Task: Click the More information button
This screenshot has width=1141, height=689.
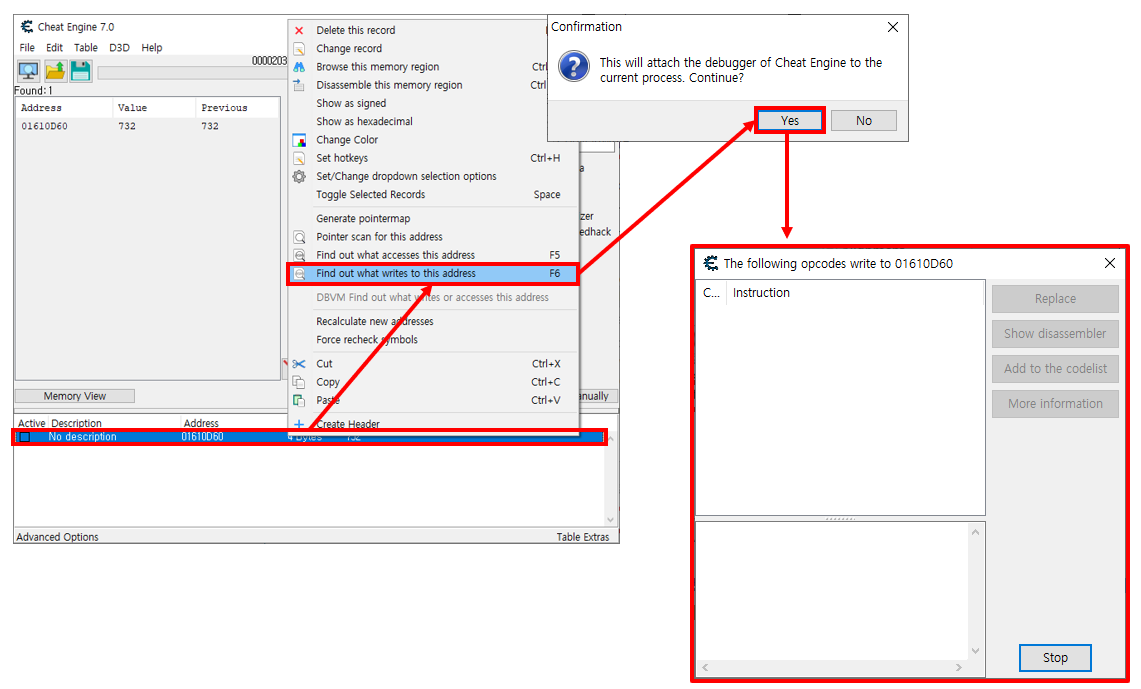Action: tap(1055, 403)
